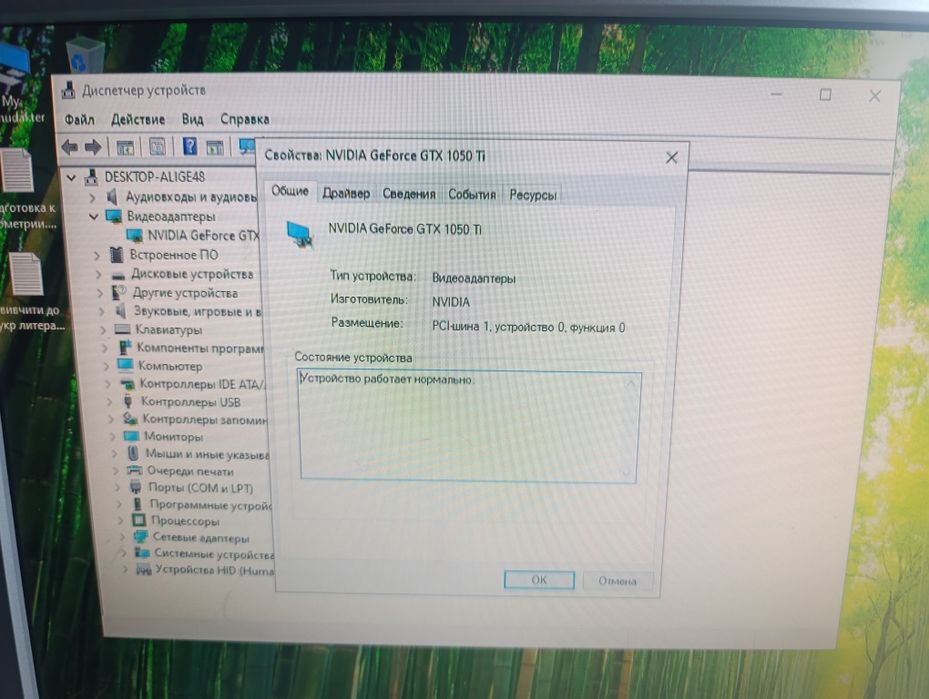Click the Контроллеры USB category icon
Screen dimensions: 929x699
point(127,401)
